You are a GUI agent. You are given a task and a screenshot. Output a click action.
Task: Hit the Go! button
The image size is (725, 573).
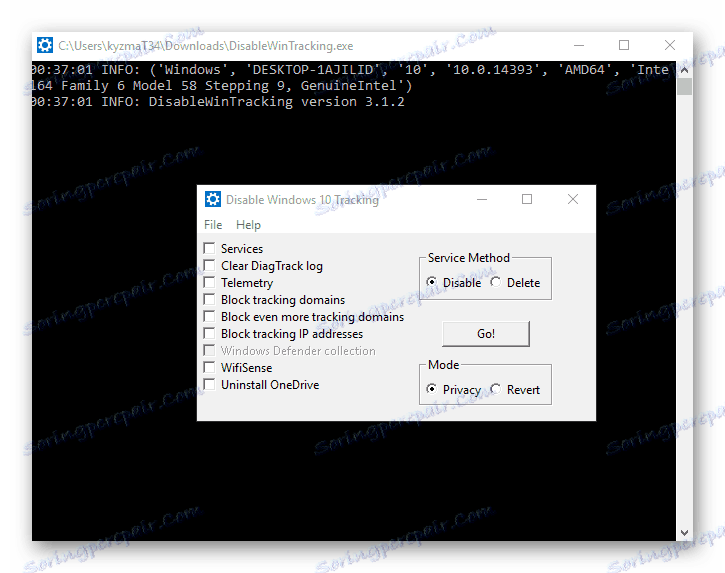(x=486, y=333)
